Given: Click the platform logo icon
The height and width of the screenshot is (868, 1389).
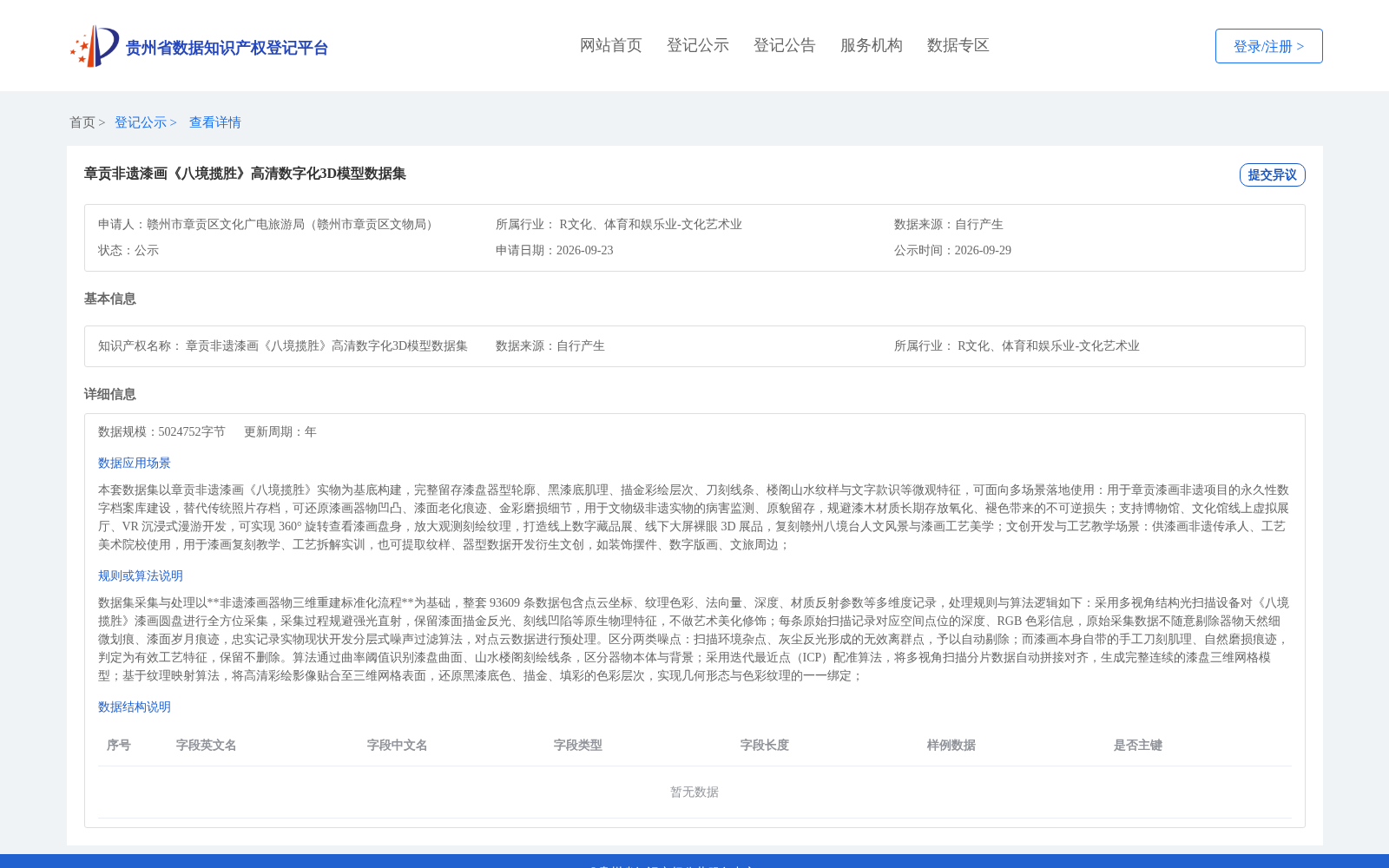Looking at the screenshot, I should [x=95, y=46].
